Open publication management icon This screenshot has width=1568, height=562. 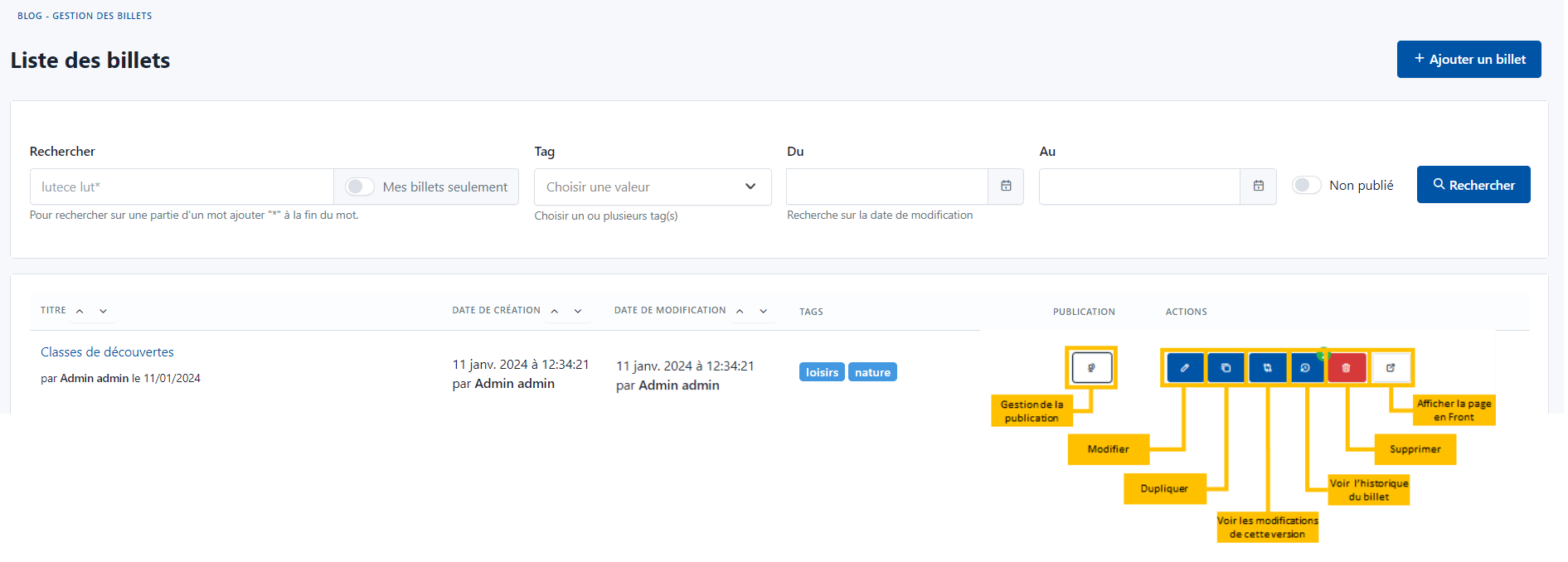[1091, 367]
